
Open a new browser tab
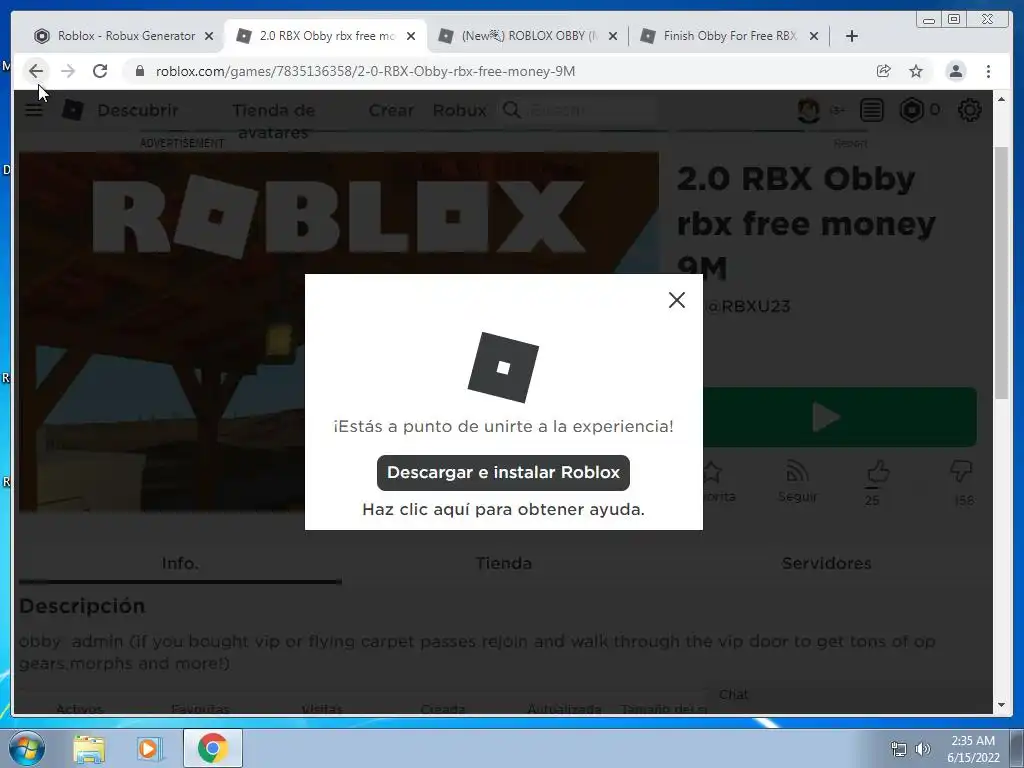click(x=852, y=36)
